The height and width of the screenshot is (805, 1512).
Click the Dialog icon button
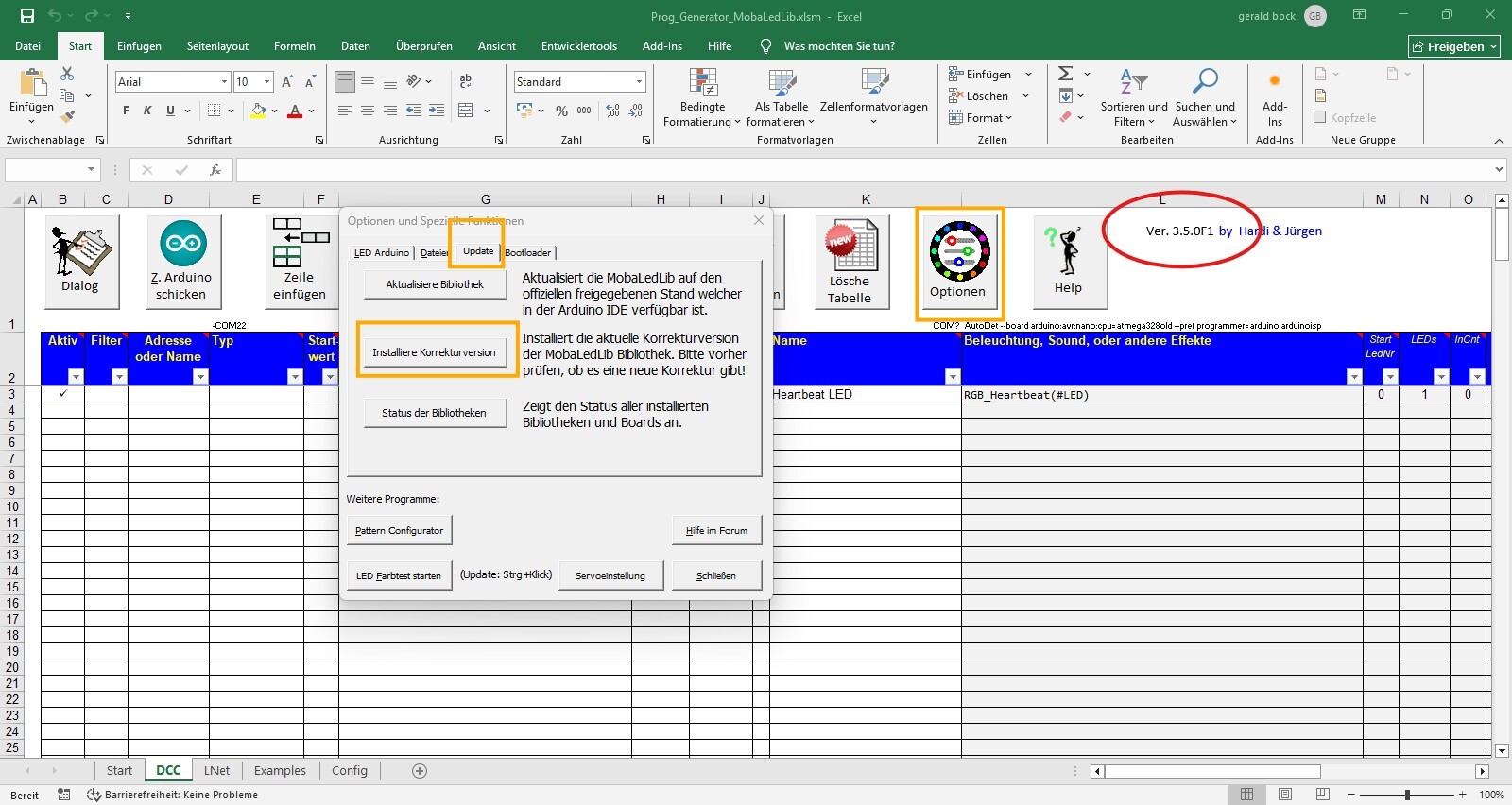click(x=81, y=261)
